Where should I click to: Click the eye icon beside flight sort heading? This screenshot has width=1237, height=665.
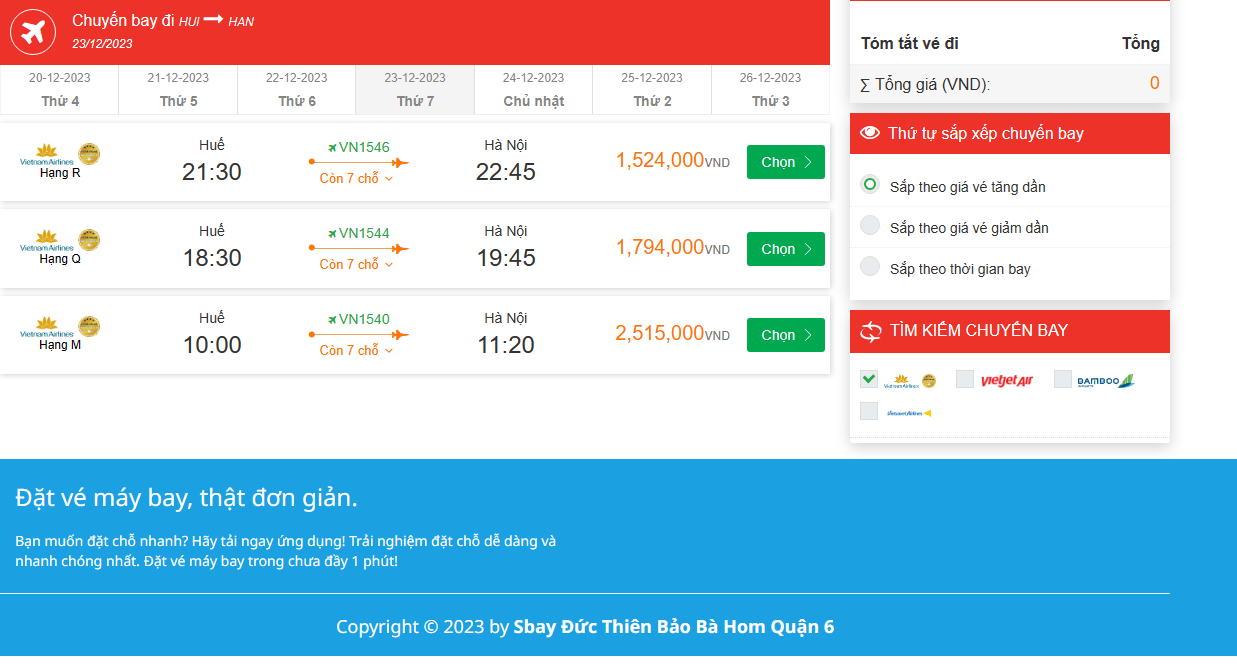(x=869, y=133)
